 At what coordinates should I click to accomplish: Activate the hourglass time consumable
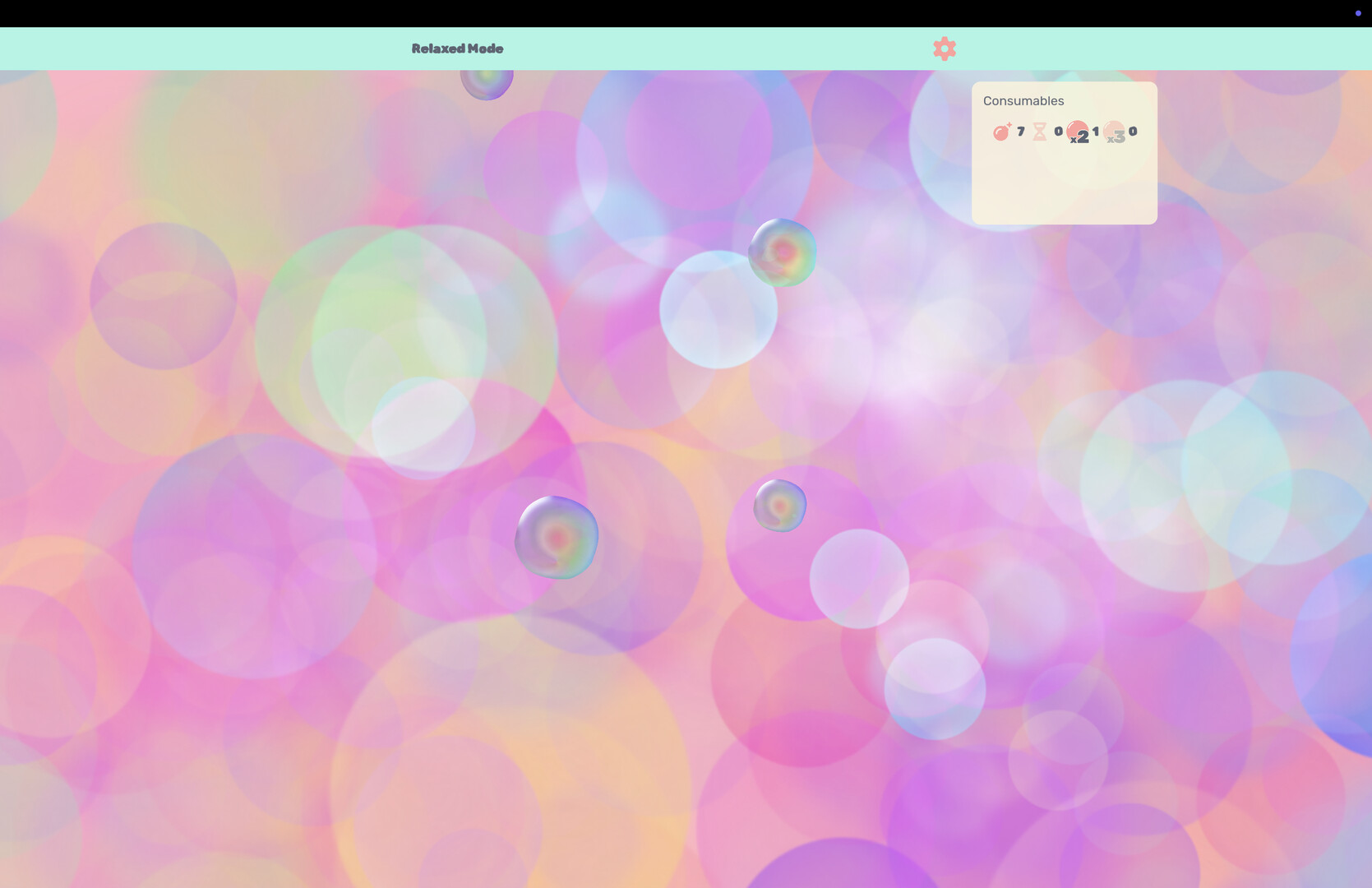[x=1040, y=132]
